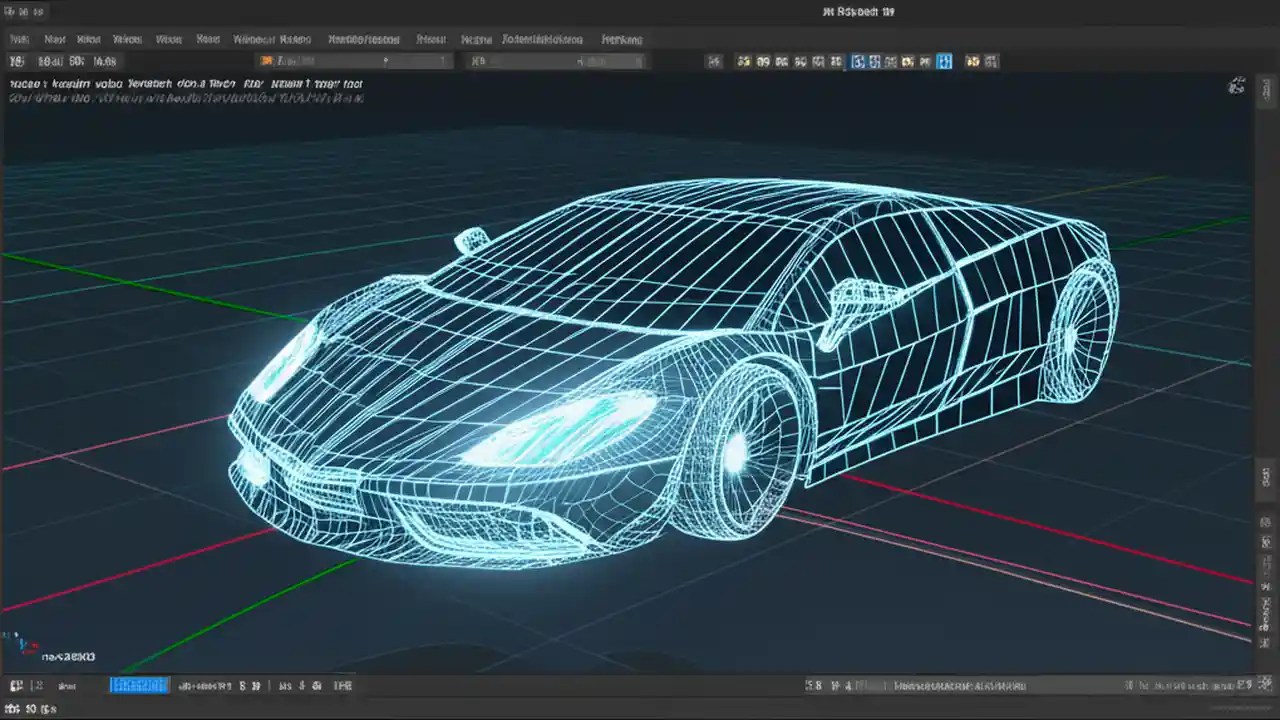Click the blue-highlighted frame field in the timeline
1280x720 pixels.
pos(138,686)
